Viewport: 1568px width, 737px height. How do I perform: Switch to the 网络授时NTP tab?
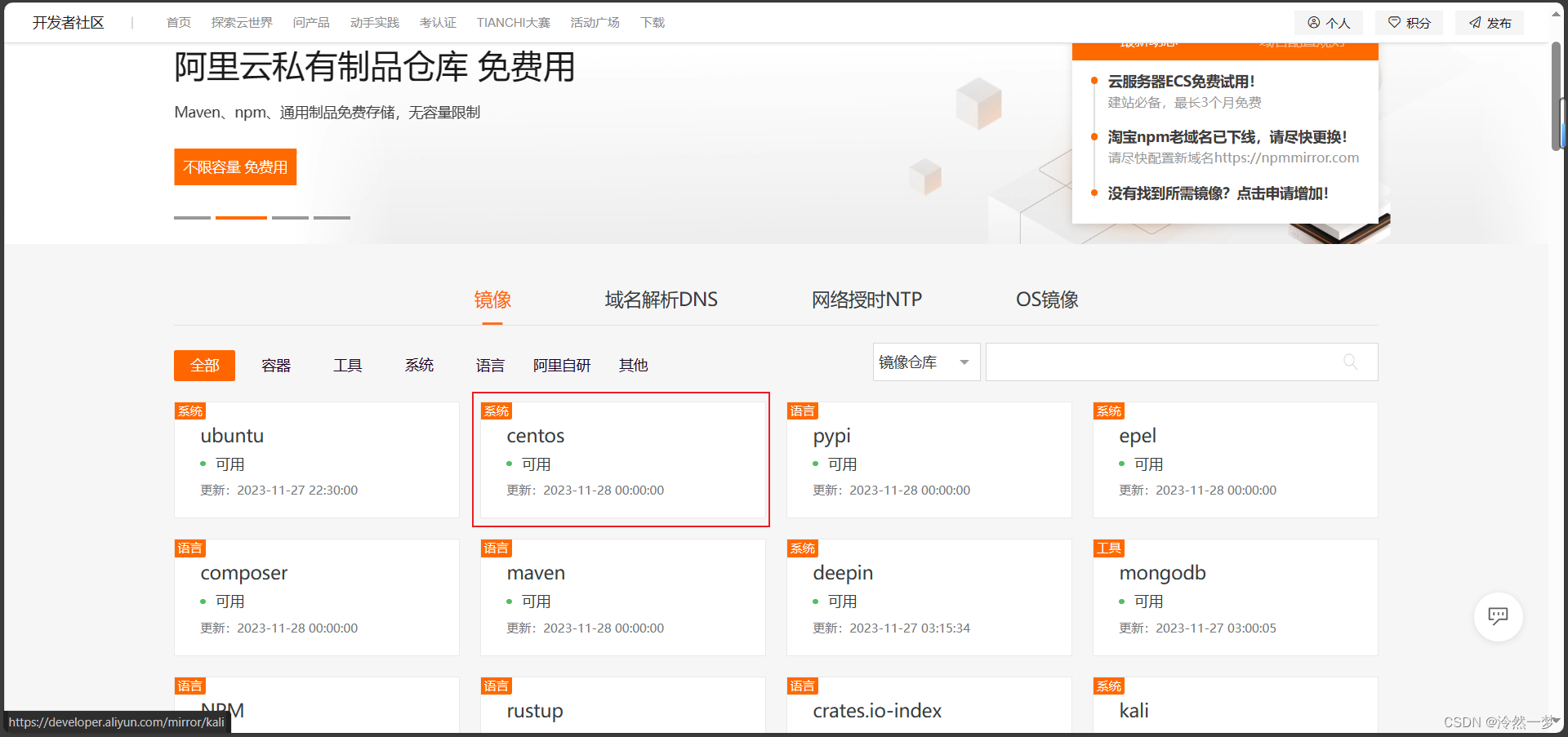point(866,300)
